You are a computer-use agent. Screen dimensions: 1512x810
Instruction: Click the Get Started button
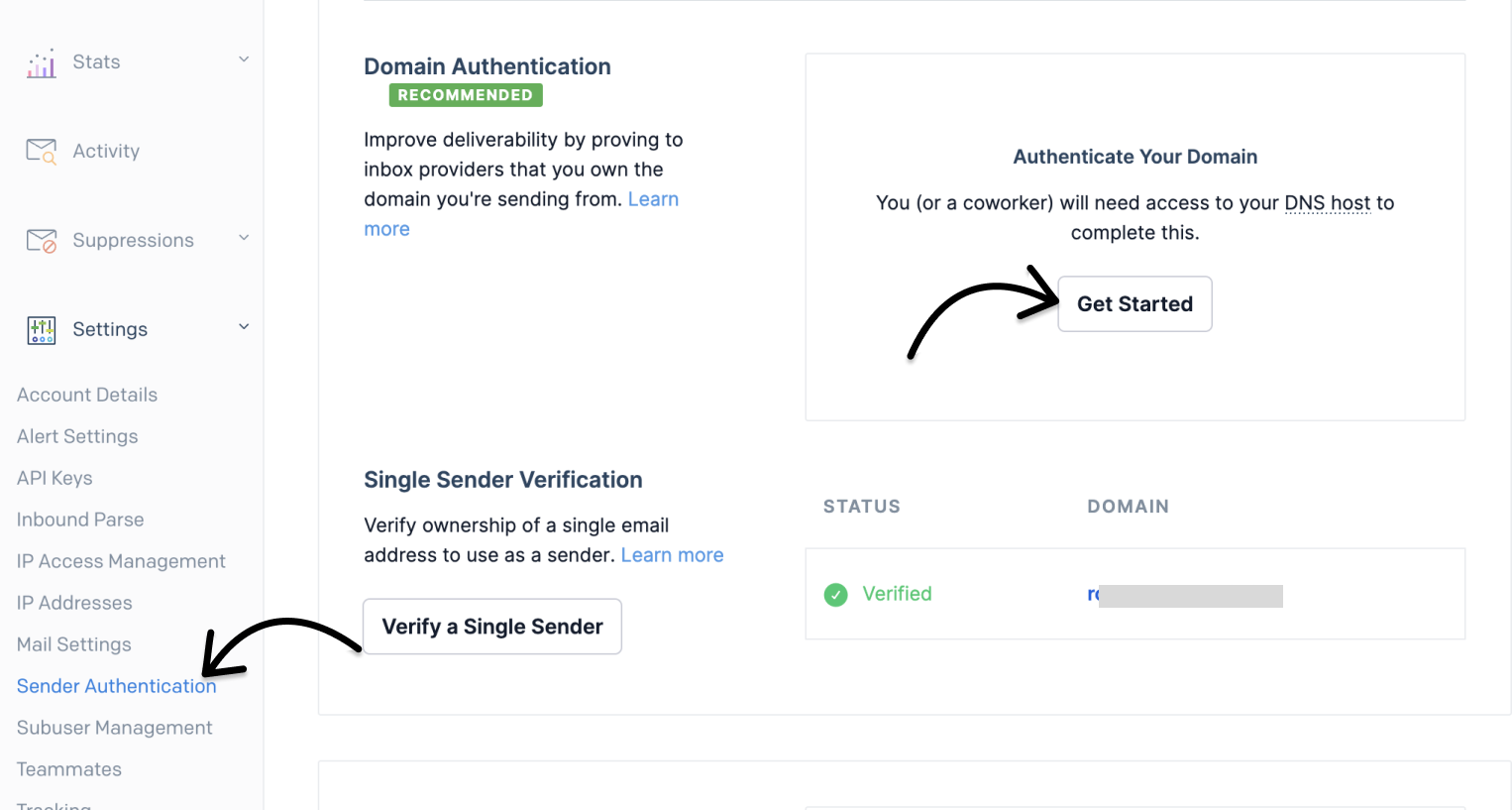tap(1134, 303)
